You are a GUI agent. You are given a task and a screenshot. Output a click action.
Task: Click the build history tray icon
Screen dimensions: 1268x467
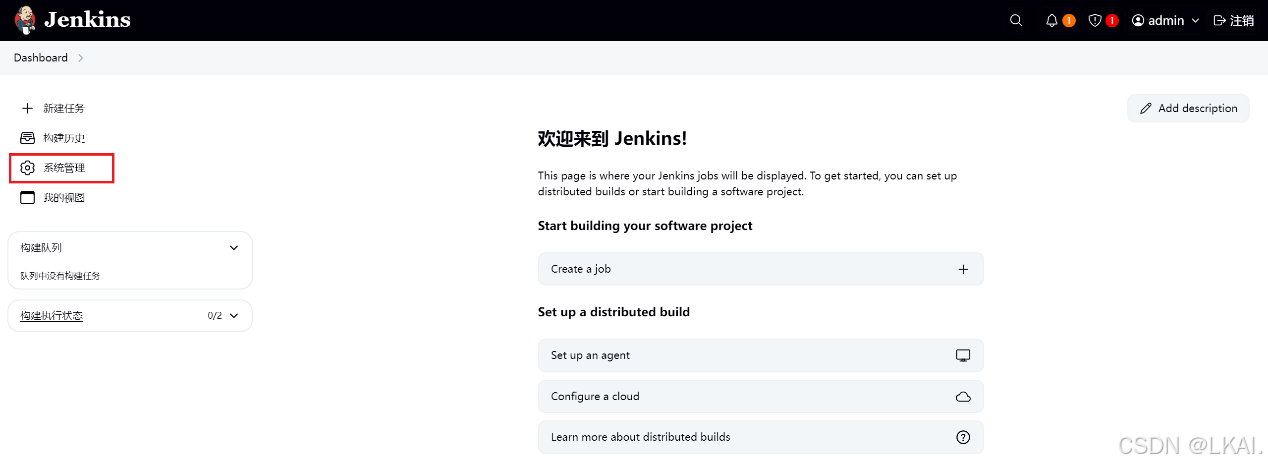click(28, 138)
